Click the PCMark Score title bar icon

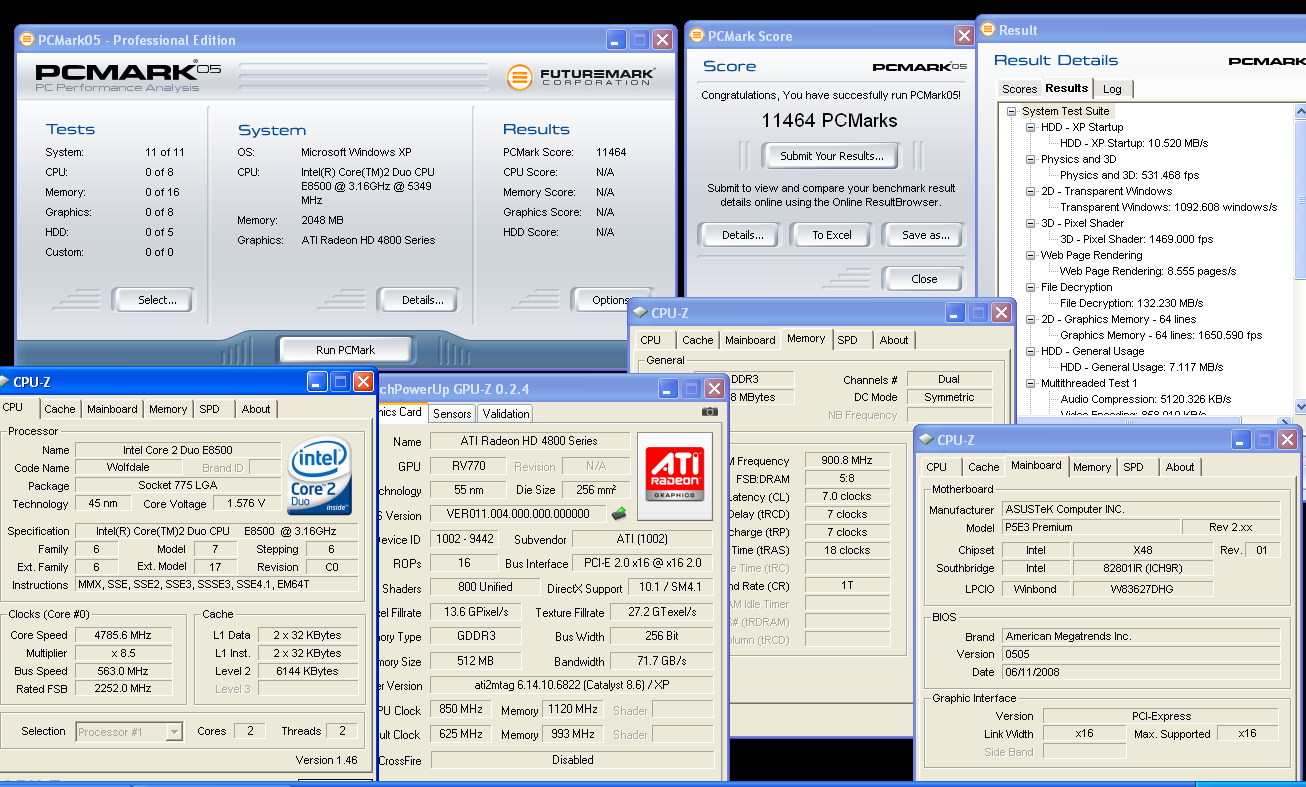click(697, 36)
